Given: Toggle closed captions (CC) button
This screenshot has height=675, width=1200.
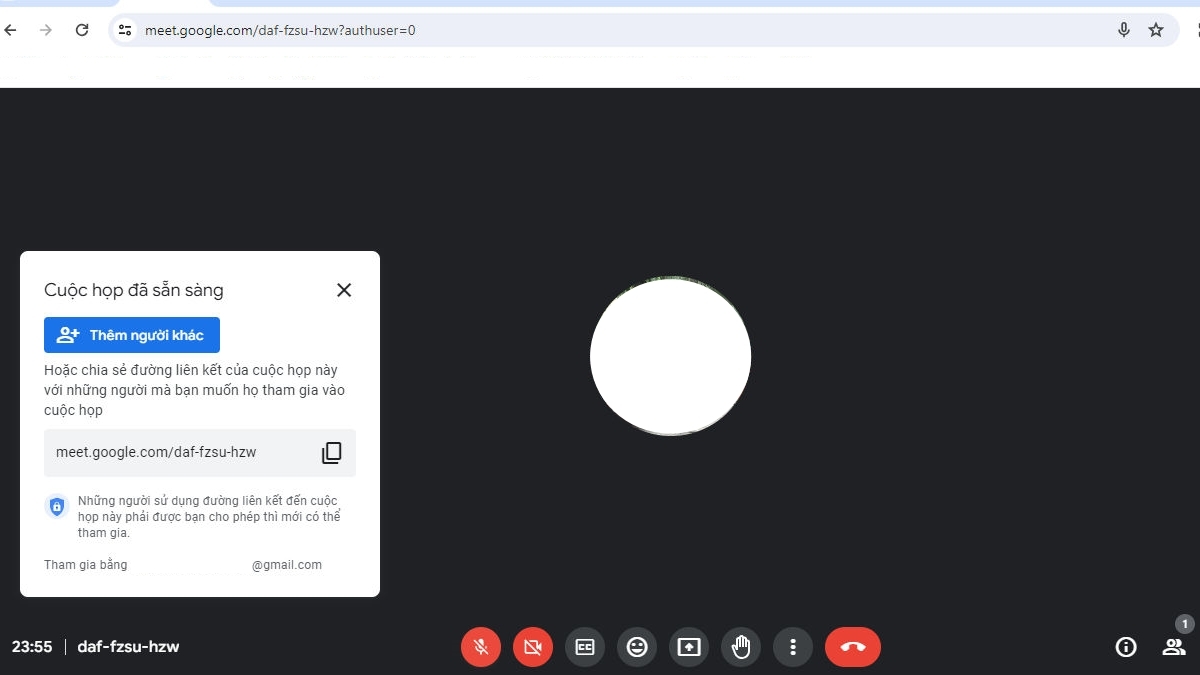Looking at the screenshot, I should point(585,647).
